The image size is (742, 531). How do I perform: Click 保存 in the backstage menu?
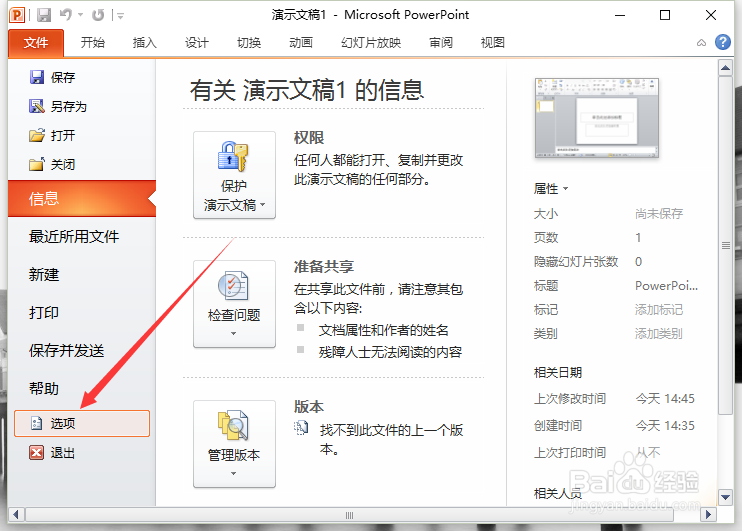pyautogui.click(x=53, y=77)
